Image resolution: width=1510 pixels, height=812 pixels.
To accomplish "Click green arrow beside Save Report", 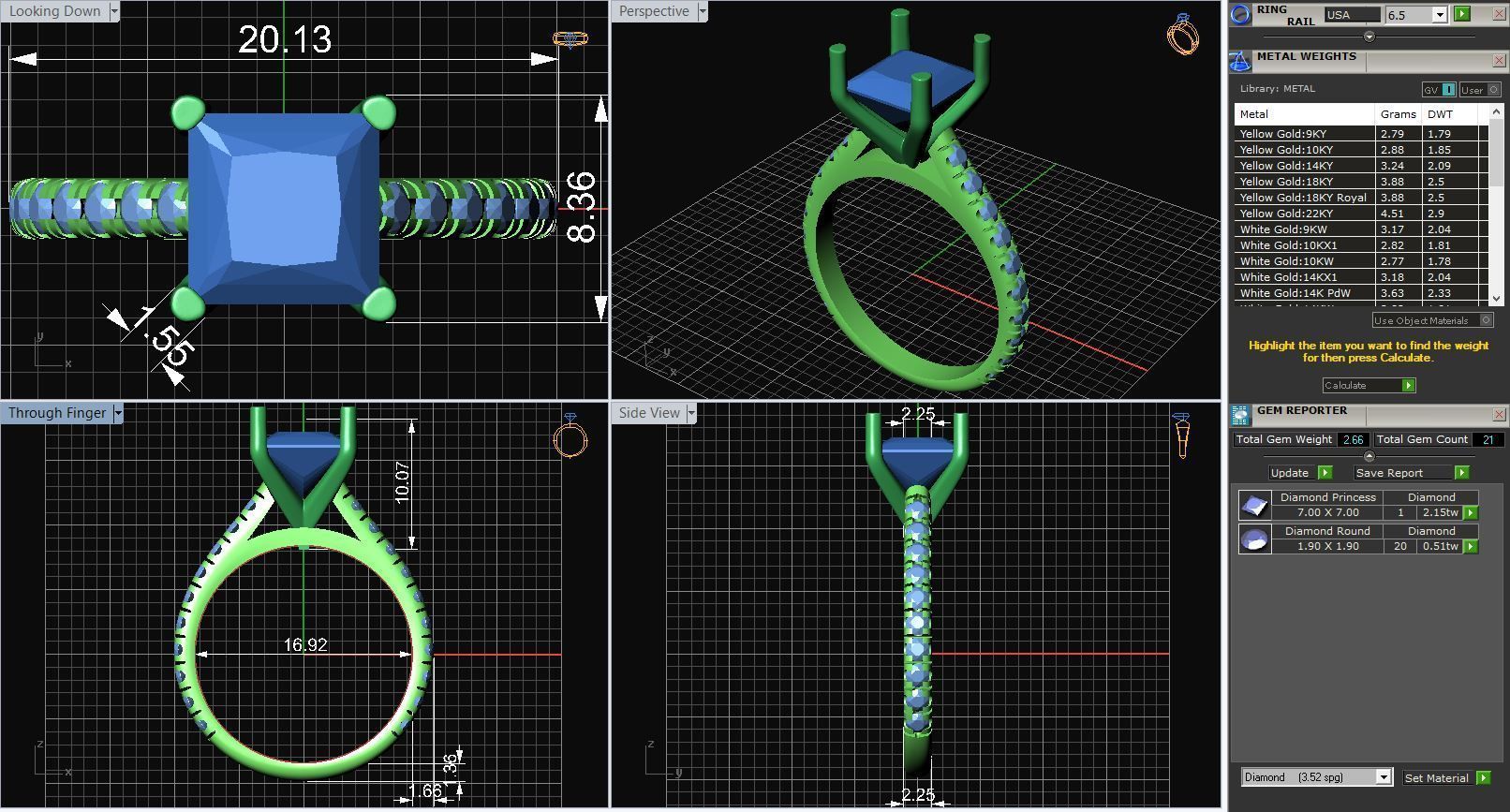I will tap(1461, 473).
